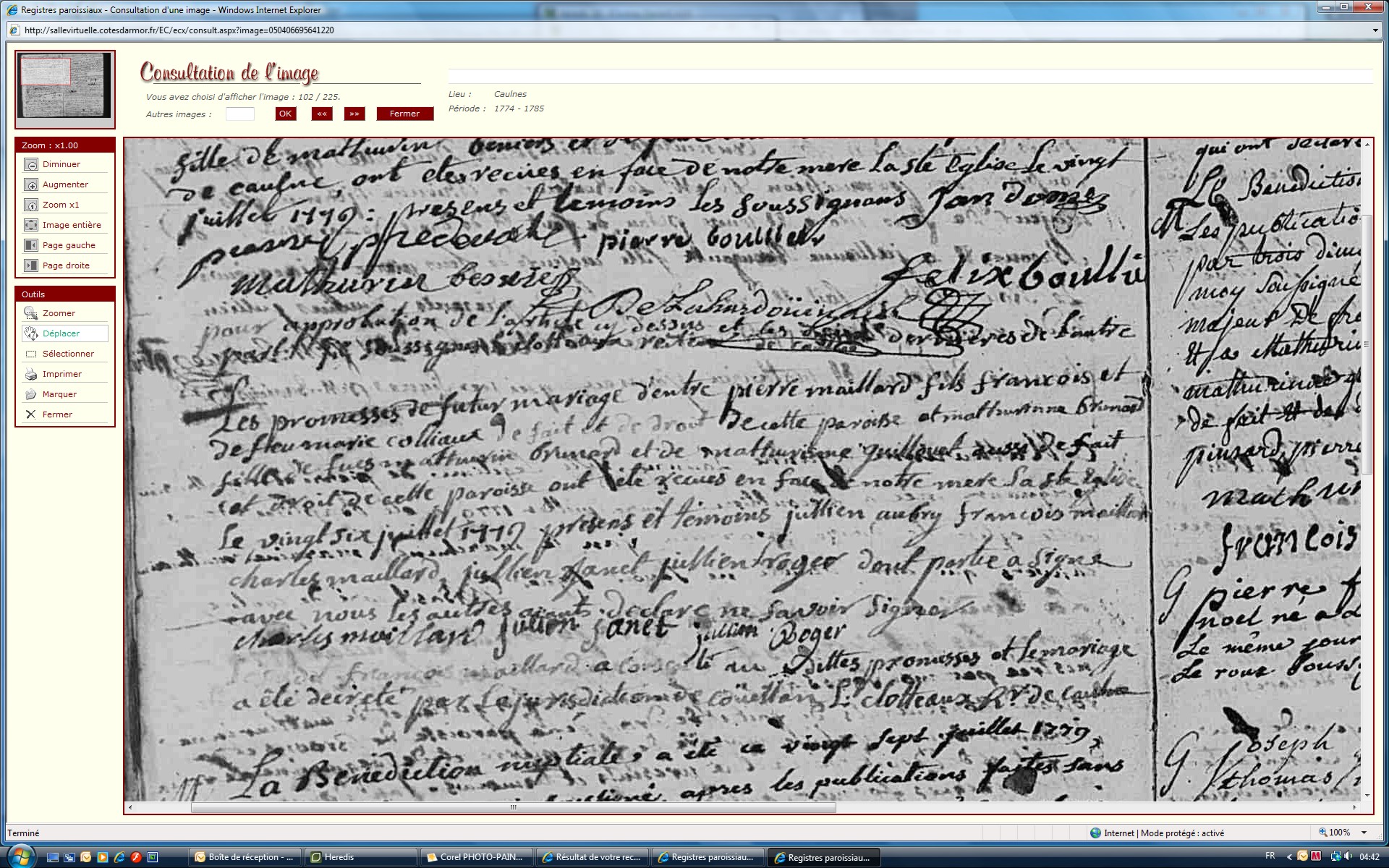Image resolution: width=1389 pixels, height=868 pixels.
Task: Reset view with the Zoom x1 icon
Action: (x=31, y=205)
